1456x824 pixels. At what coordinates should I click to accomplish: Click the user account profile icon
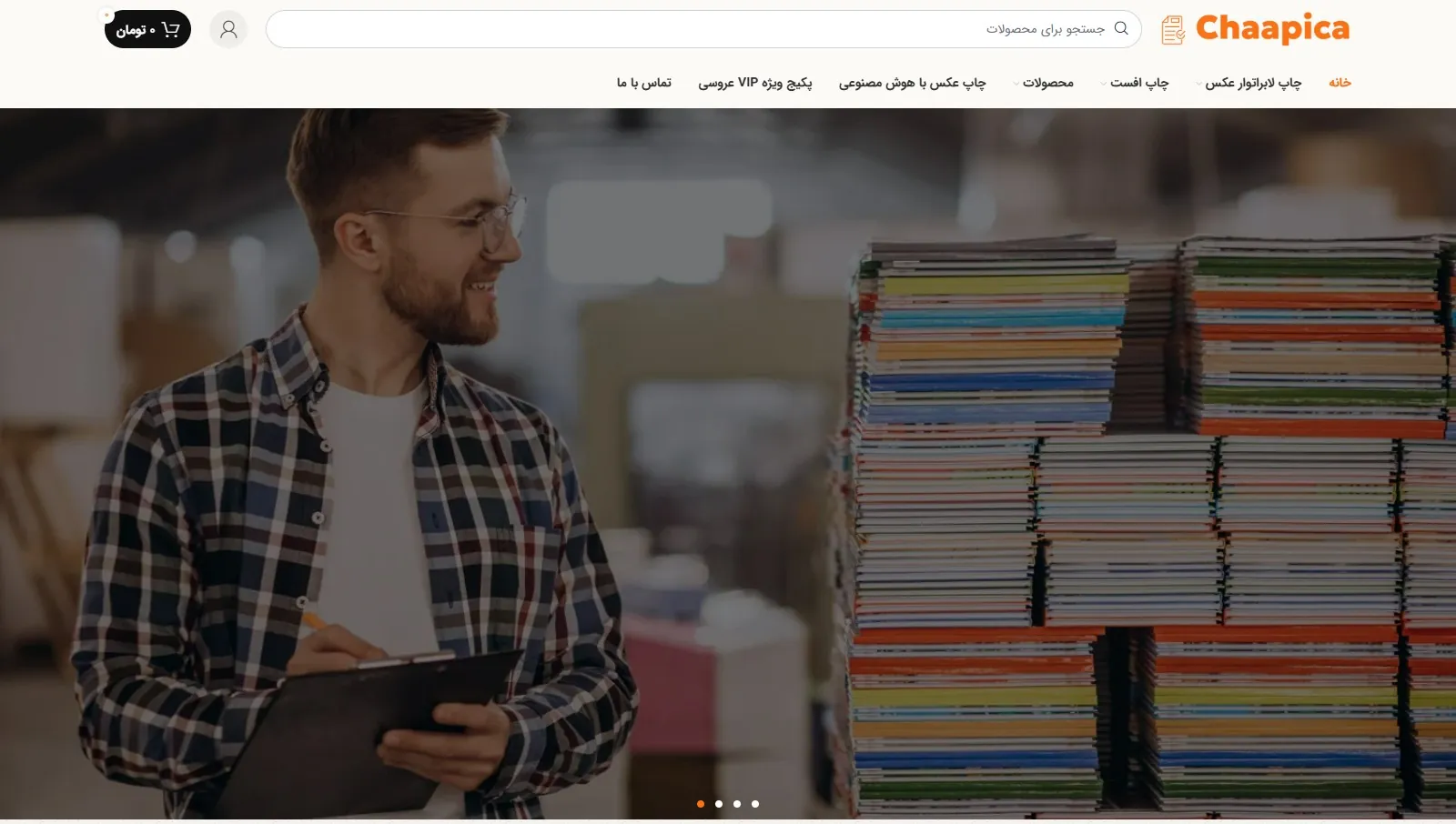[228, 30]
